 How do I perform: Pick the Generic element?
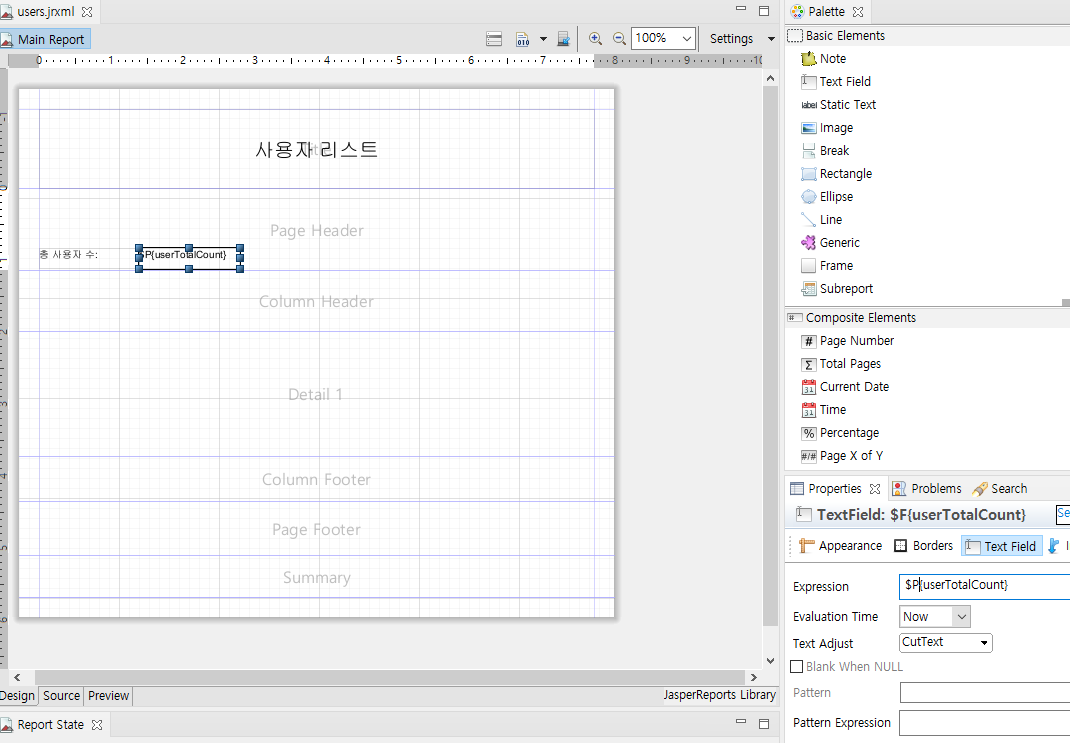coord(830,243)
